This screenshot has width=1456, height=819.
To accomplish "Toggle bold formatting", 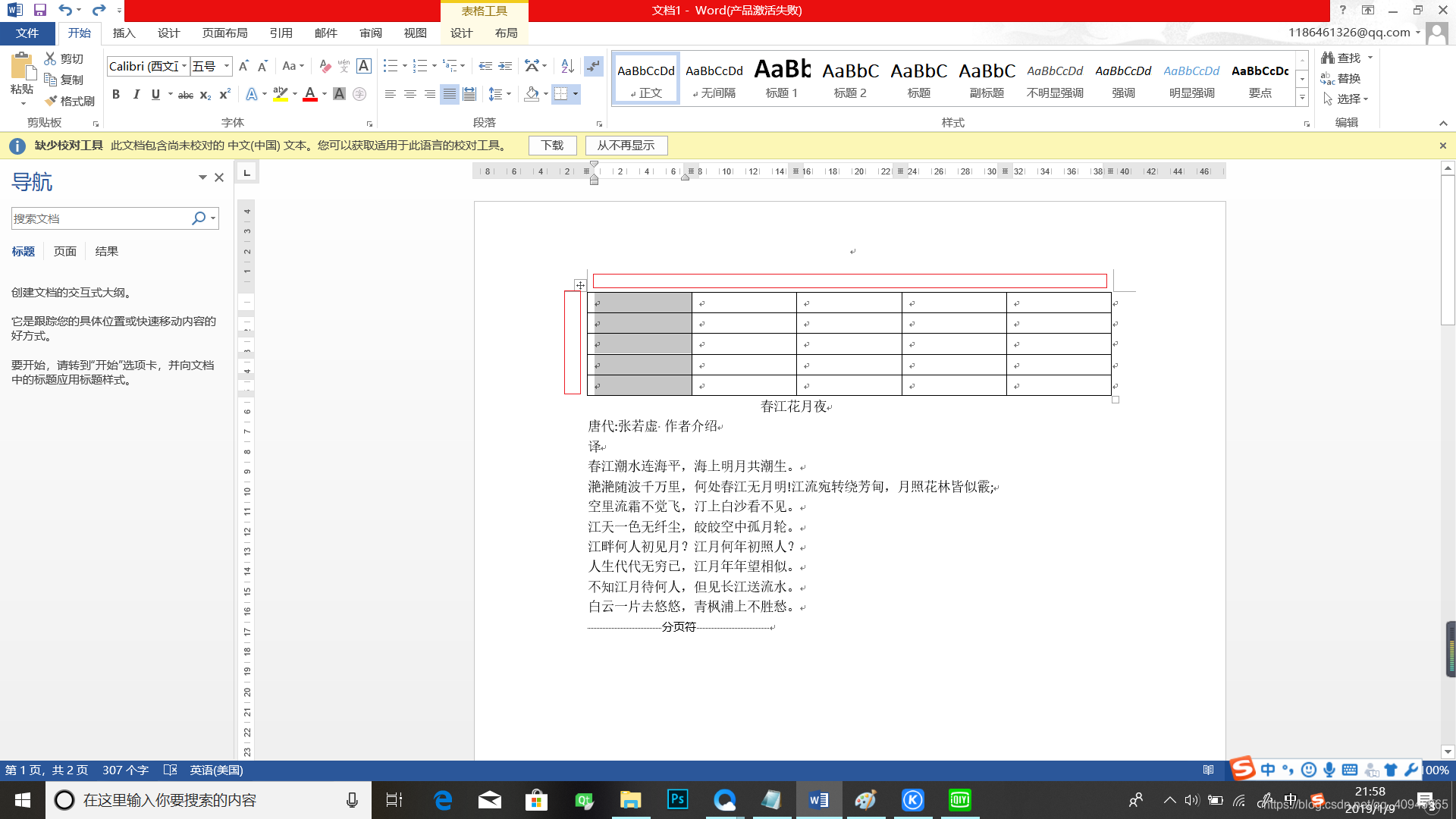I will (116, 95).
